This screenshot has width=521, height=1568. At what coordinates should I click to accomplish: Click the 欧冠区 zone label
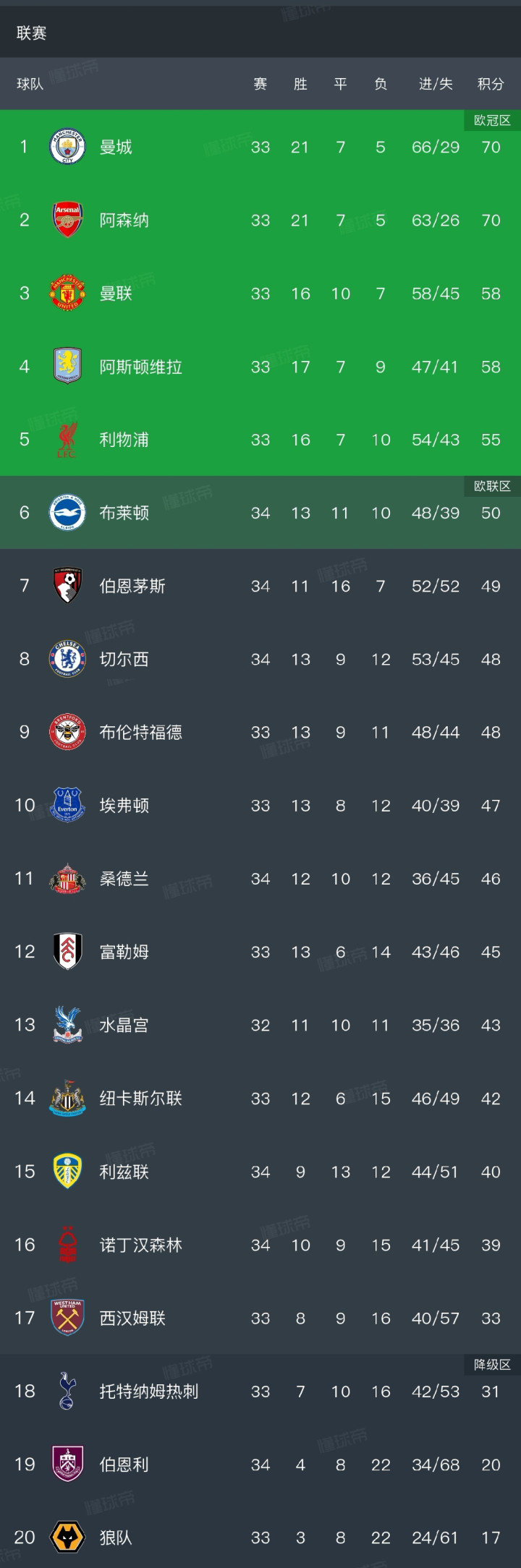492,121
